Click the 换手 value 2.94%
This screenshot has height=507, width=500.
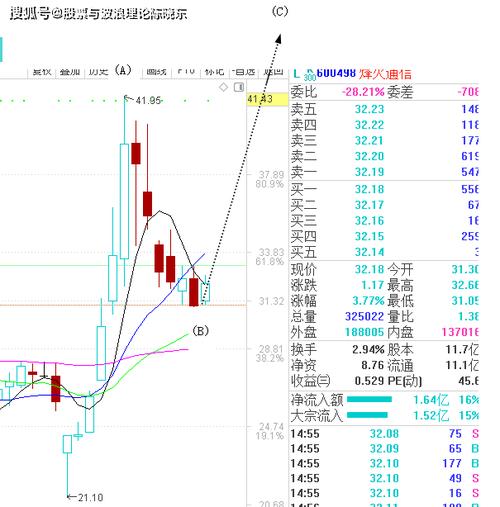[368, 350]
